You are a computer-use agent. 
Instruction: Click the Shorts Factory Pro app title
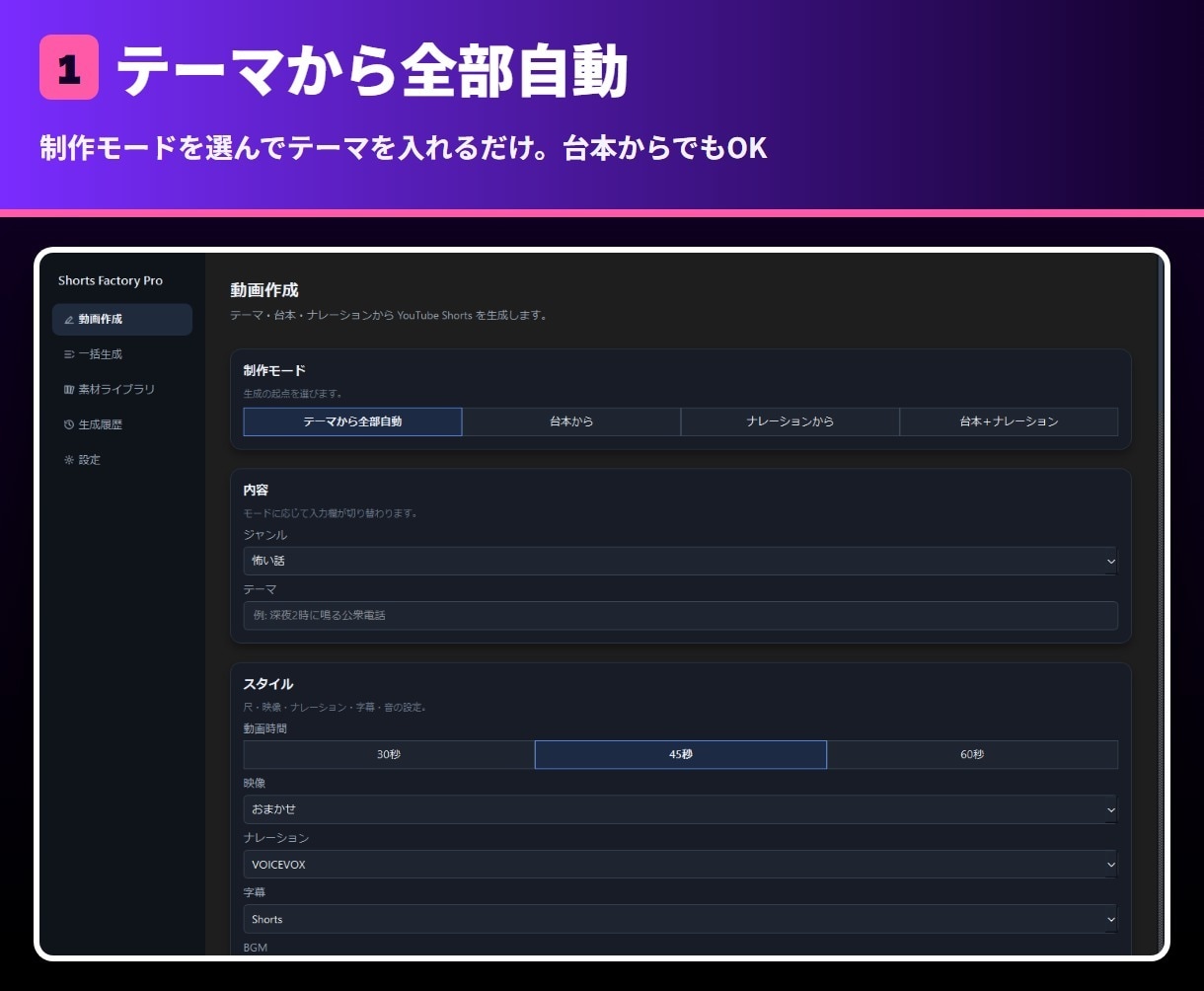(111, 280)
